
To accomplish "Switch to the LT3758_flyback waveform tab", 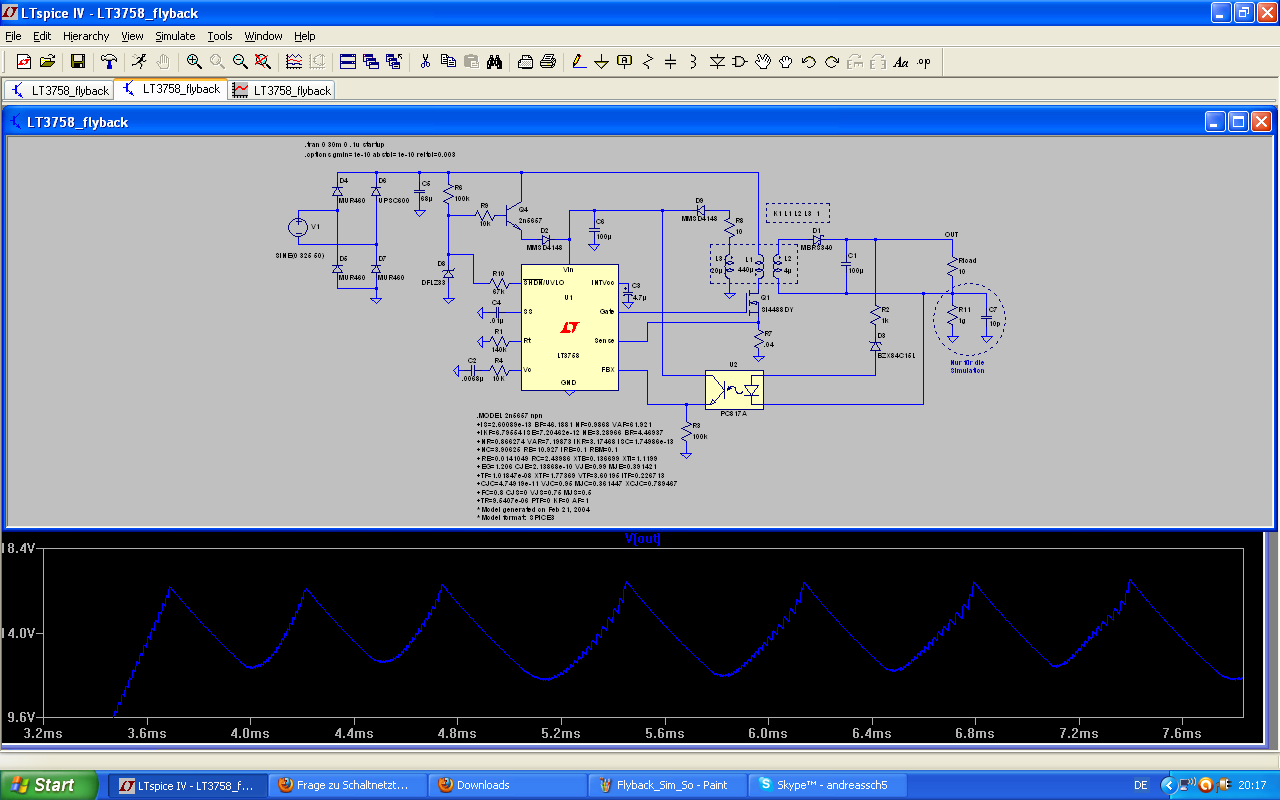I will pos(281,90).
